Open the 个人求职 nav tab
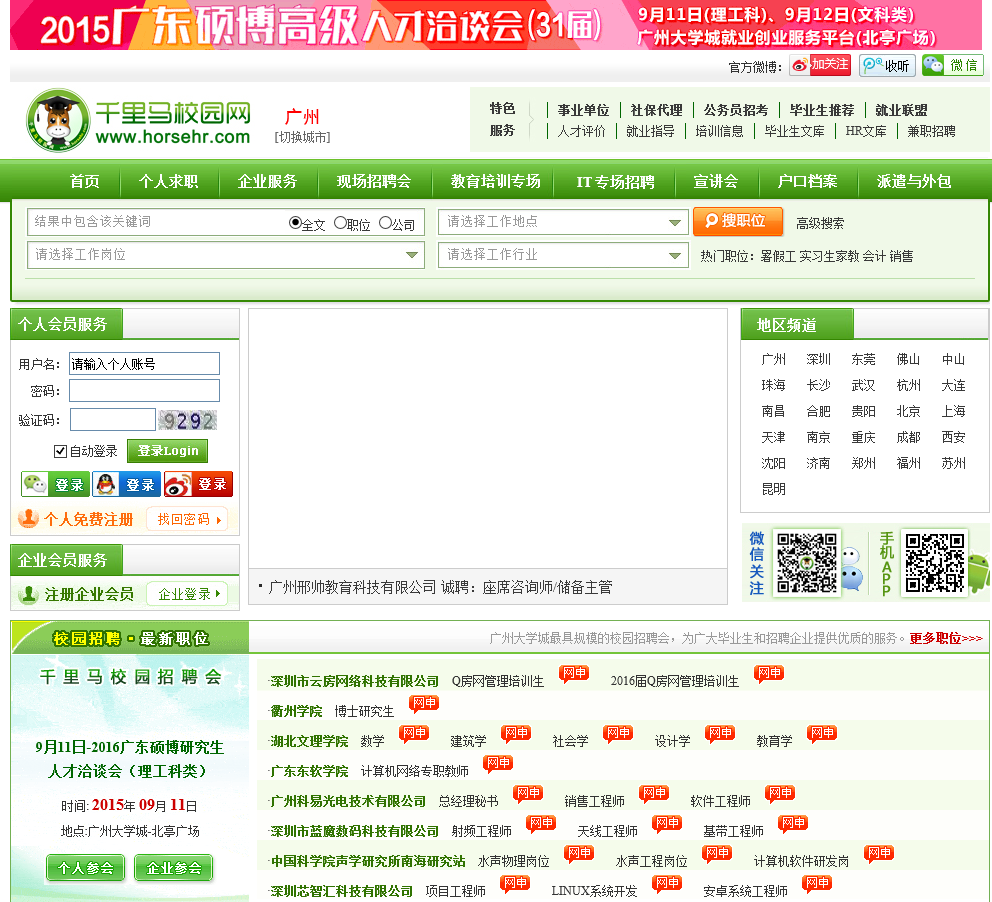Image resolution: width=992 pixels, height=902 pixels. (x=168, y=182)
